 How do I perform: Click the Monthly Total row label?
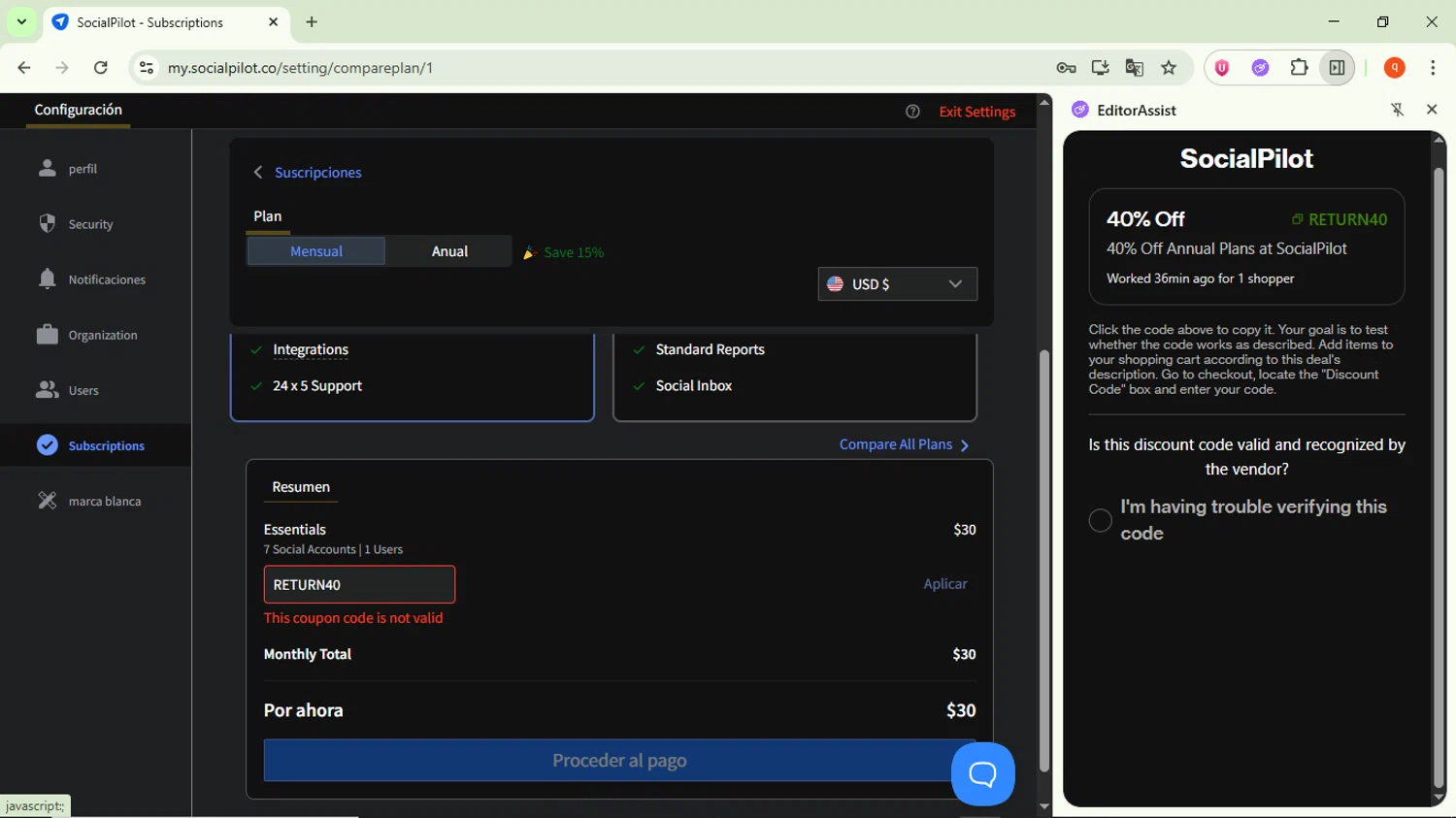[308, 654]
